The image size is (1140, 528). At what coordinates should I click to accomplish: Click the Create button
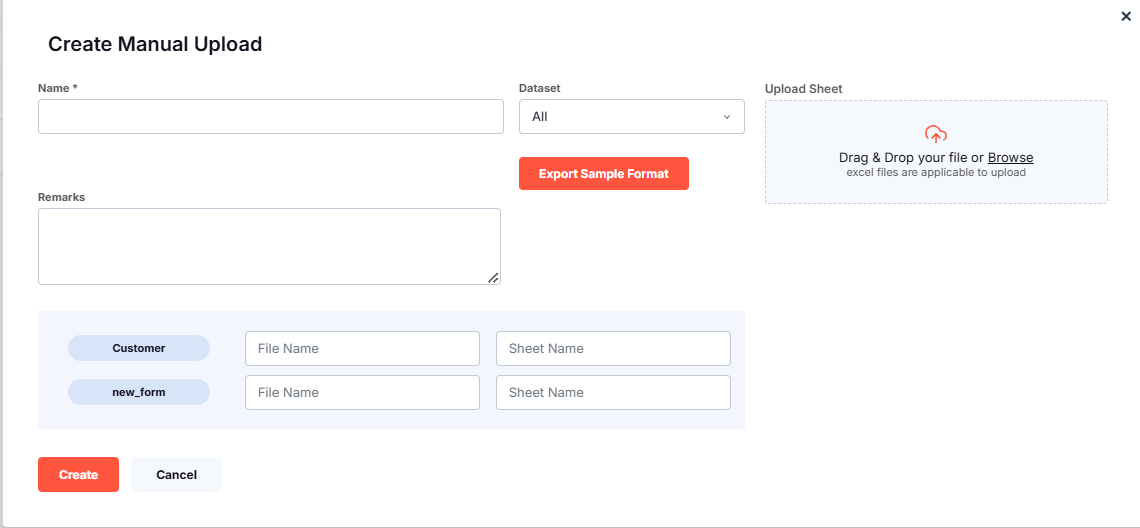coord(79,475)
